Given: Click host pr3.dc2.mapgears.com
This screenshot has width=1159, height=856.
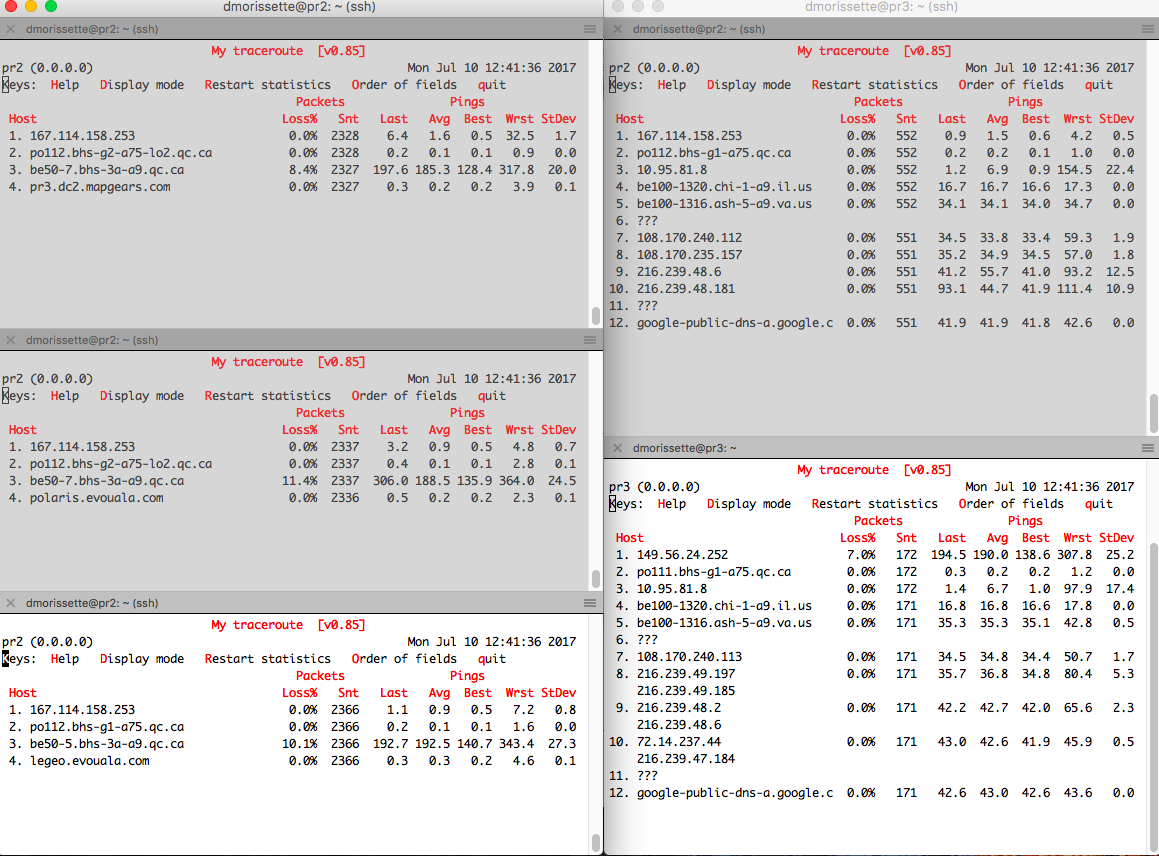Looking at the screenshot, I should pyautogui.click(x=100, y=187).
